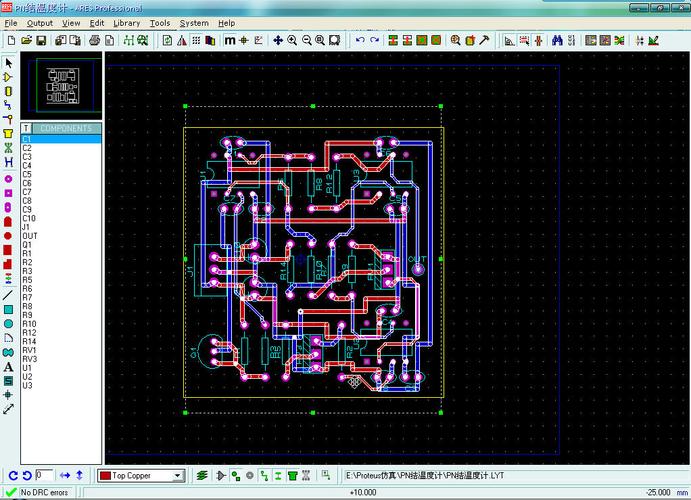The height and width of the screenshot is (500, 691).
Task: Click the pan (four blue arrows) icon
Action: click(278, 41)
